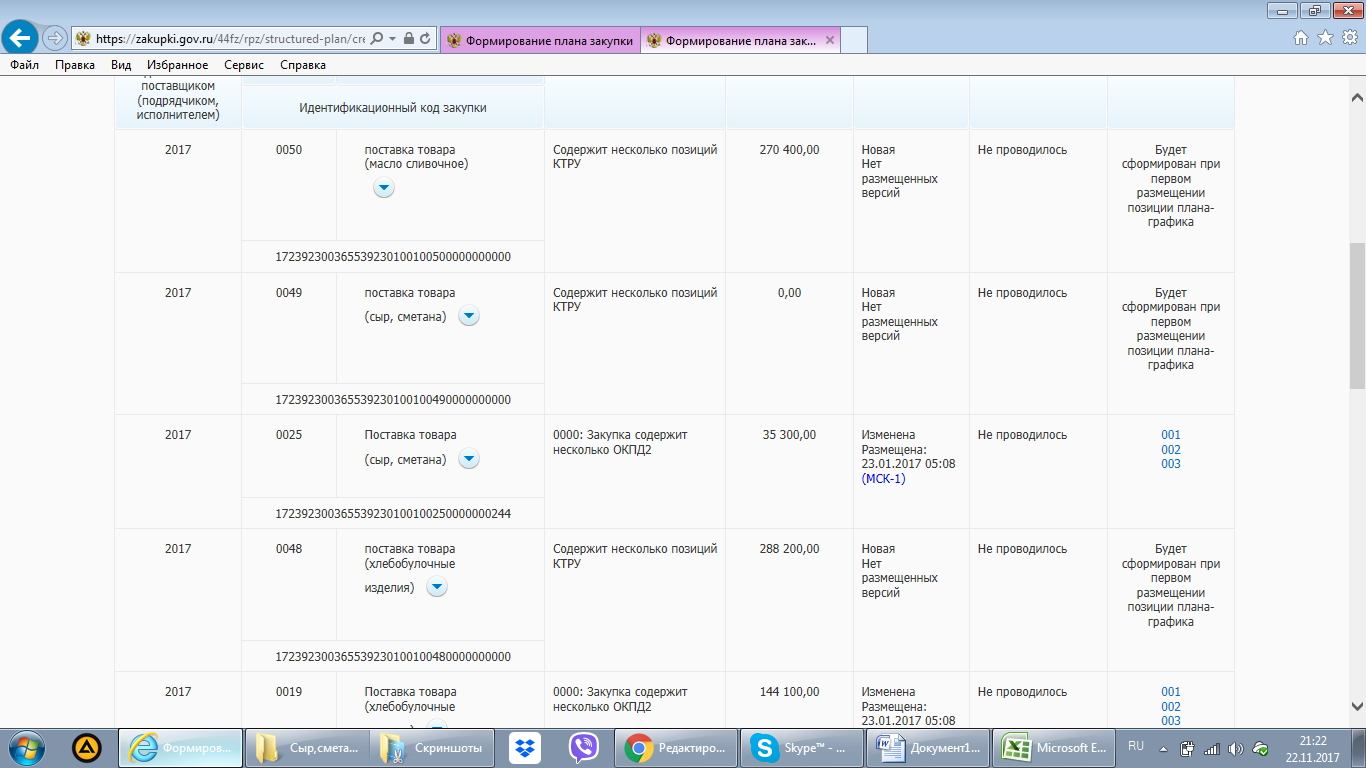Open the Favorites star icon
The image size is (1366, 768).
1325,38
